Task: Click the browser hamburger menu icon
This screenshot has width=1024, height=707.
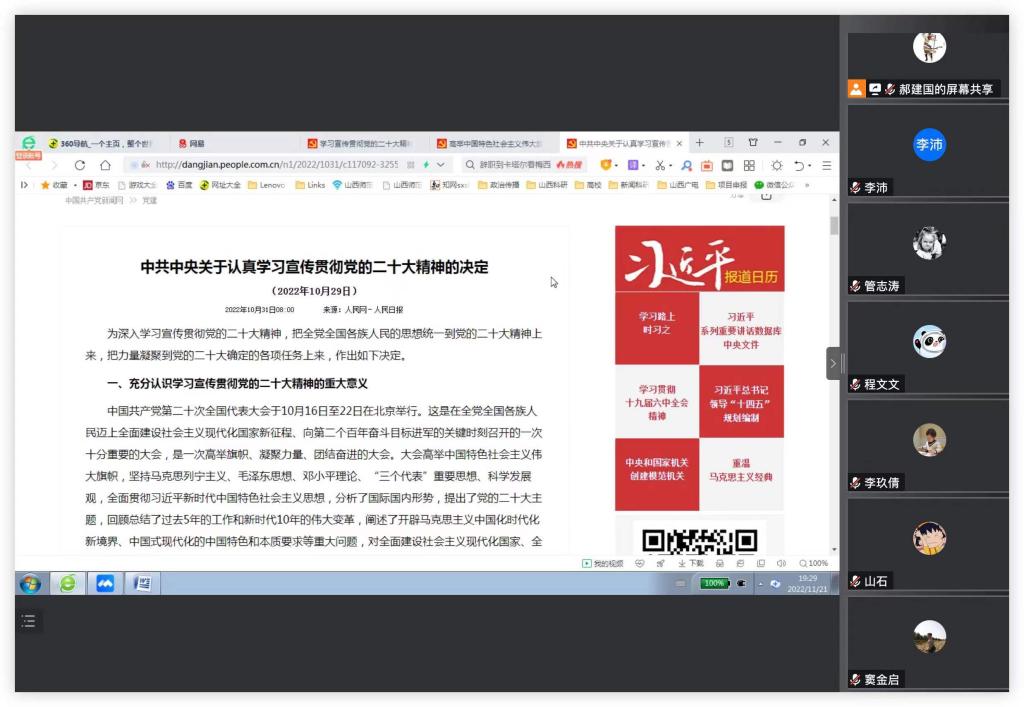Action: pyautogui.click(x=826, y=165)
